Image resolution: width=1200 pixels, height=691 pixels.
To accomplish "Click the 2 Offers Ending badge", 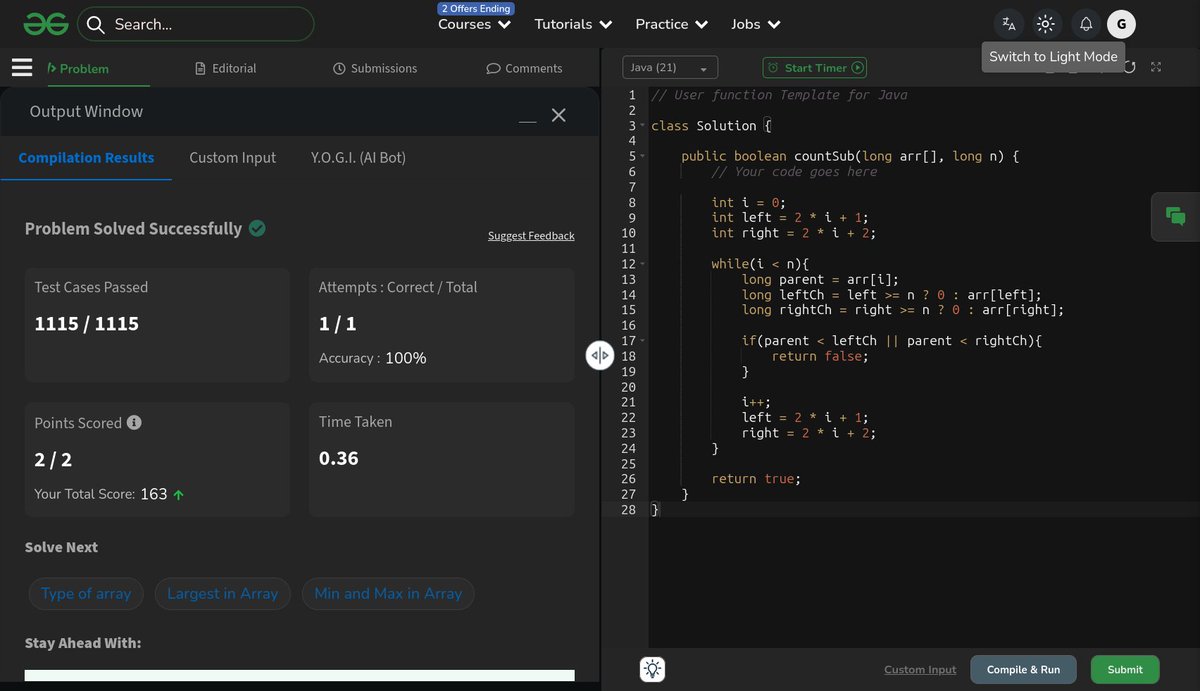I will click(x=476, y=8).
